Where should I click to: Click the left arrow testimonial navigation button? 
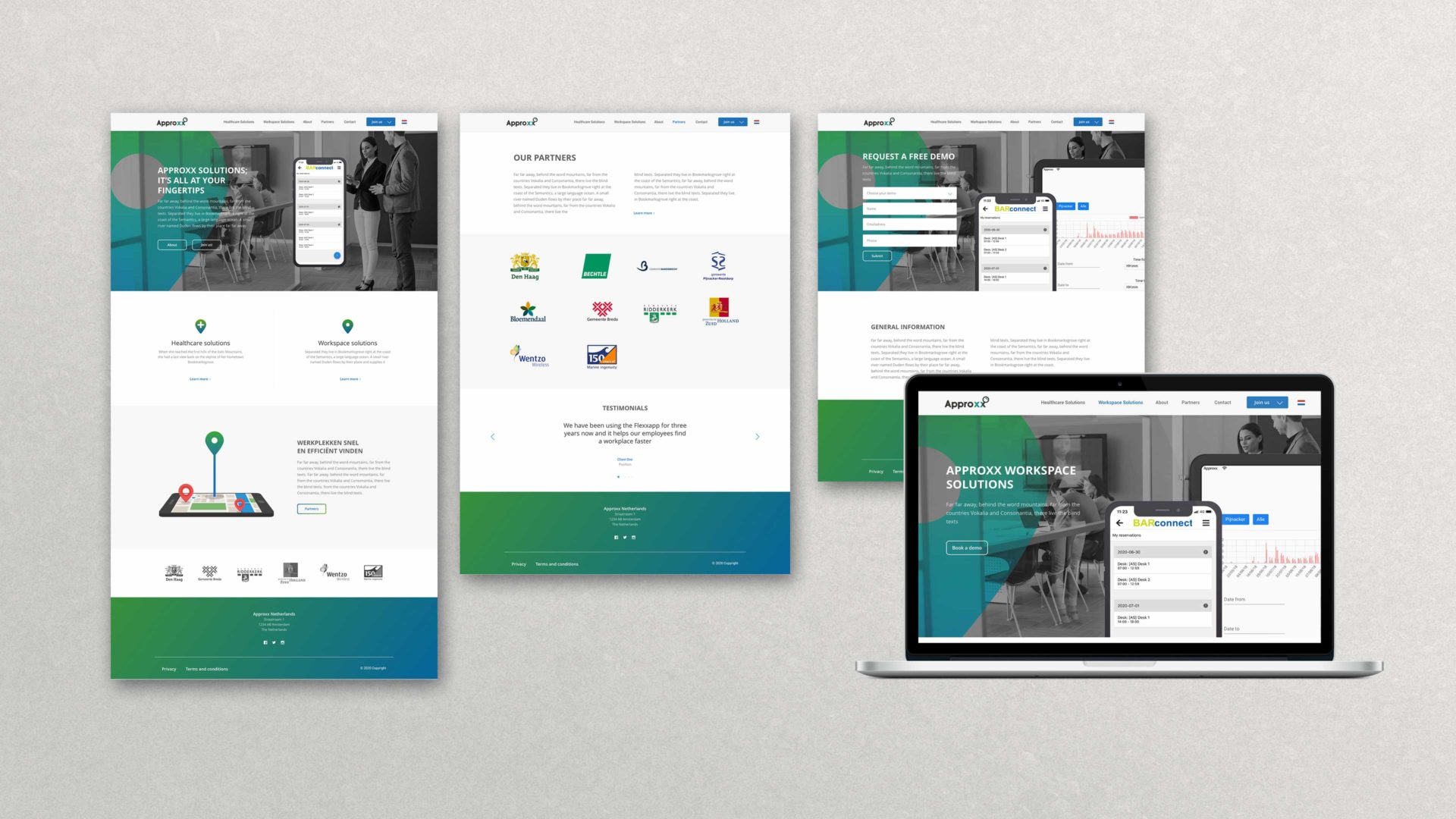coord(493,436)
